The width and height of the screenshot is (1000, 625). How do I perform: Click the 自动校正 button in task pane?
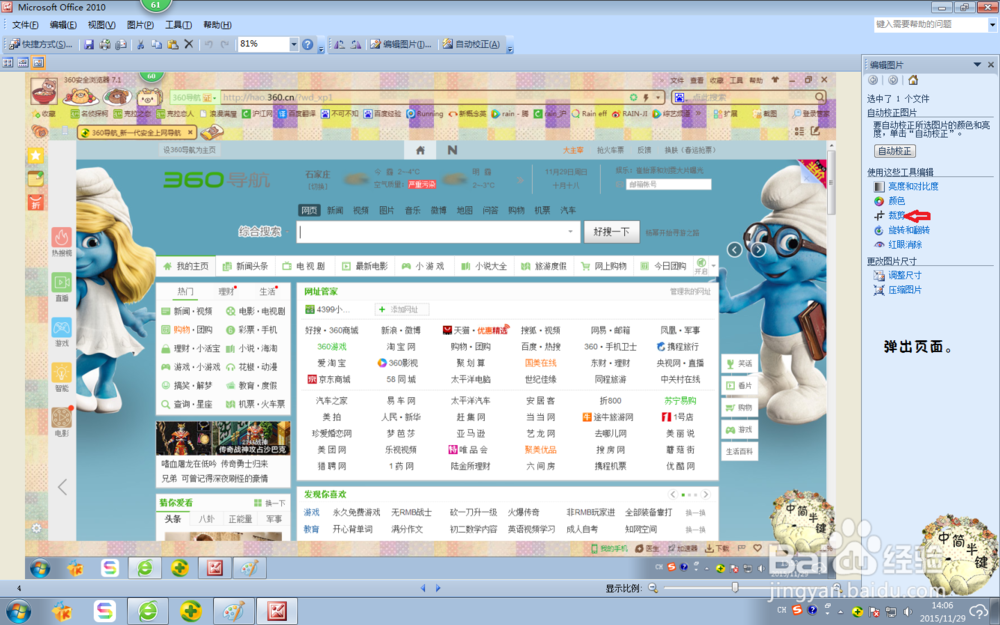coord(895,151)
